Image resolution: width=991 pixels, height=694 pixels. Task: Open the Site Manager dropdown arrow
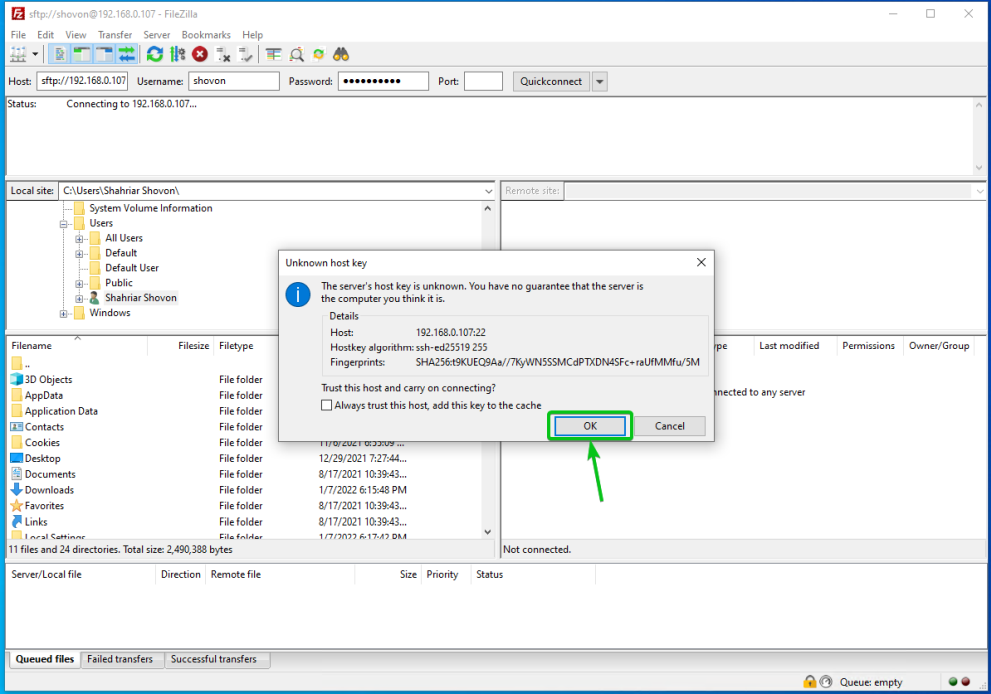[35, 54]
